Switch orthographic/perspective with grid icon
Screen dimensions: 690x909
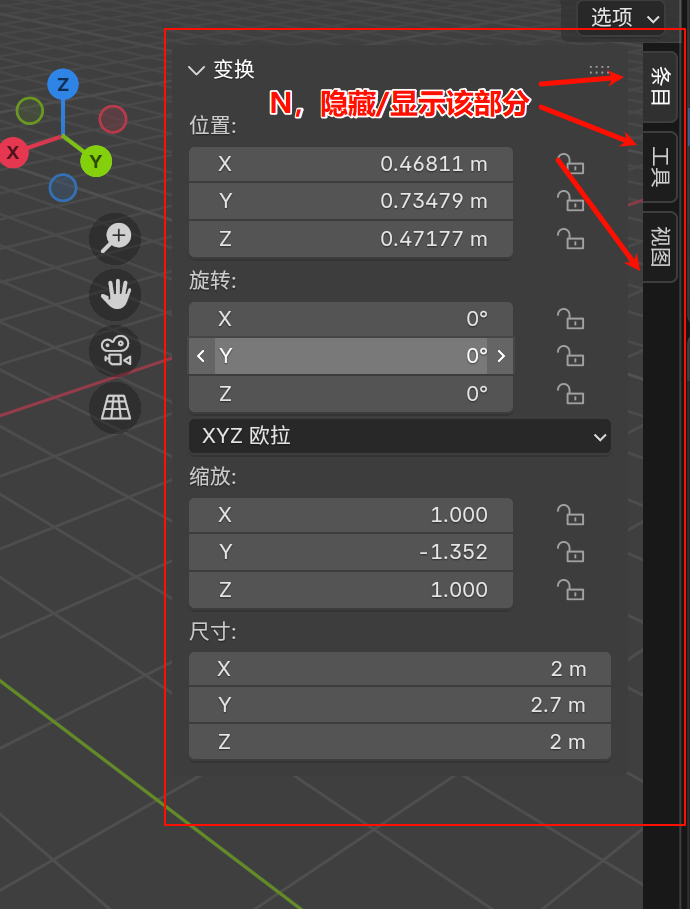pyautogui.click(x=115, y=407)
